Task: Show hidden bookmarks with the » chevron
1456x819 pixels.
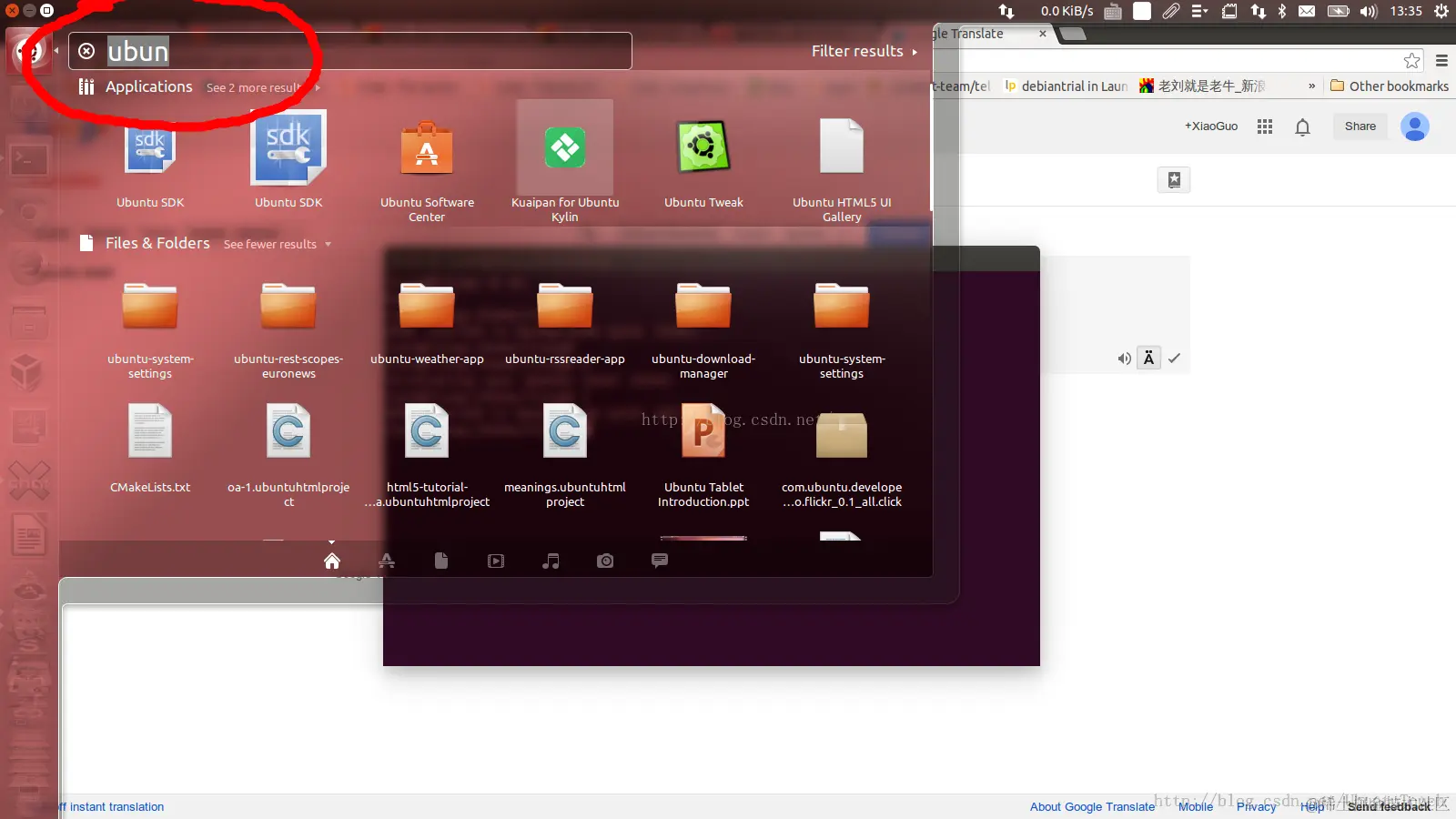Action: (x=1311, y=86)
